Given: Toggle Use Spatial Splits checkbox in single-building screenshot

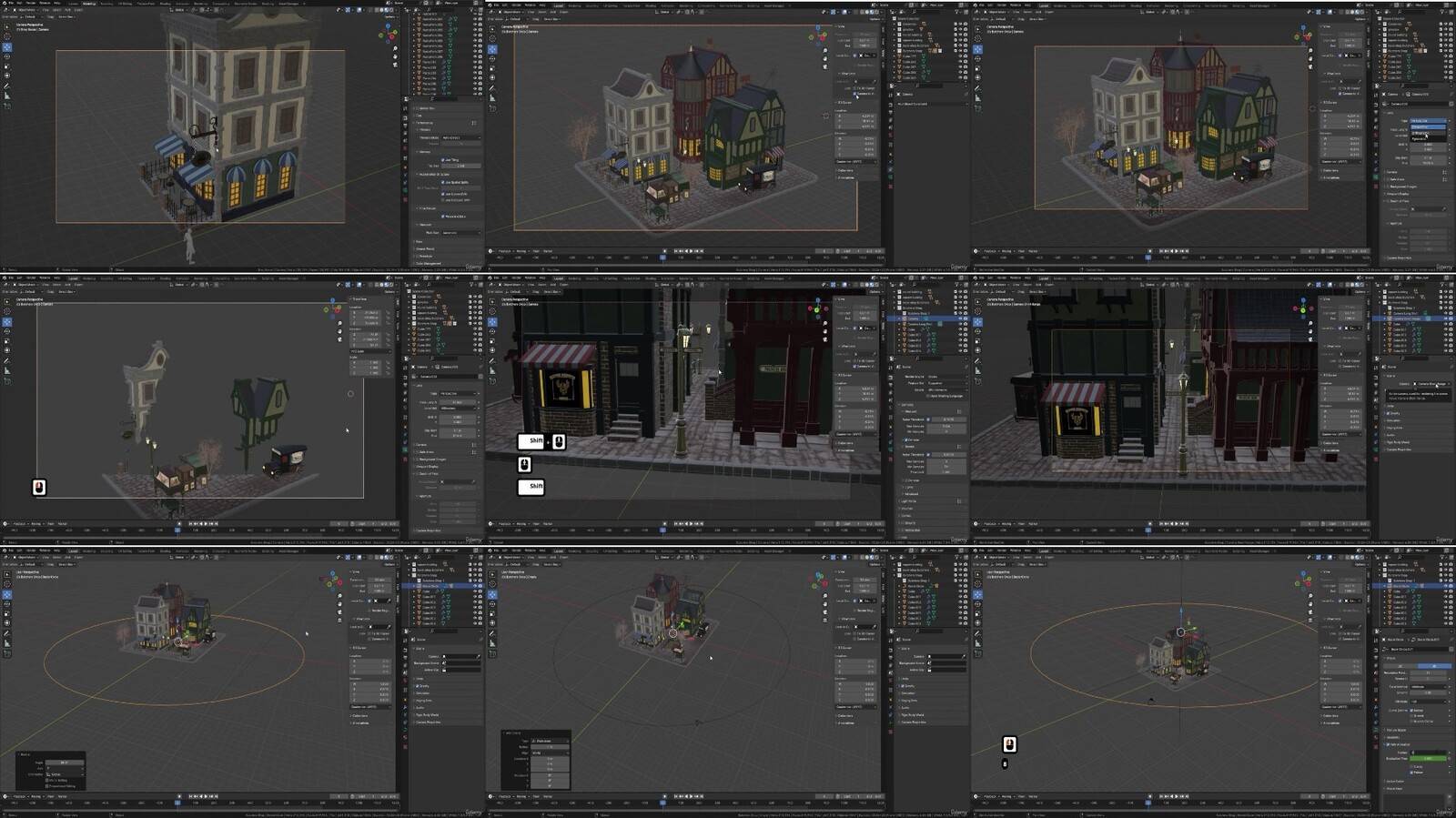Looking at the screenshot, I should tap(442, 182).
